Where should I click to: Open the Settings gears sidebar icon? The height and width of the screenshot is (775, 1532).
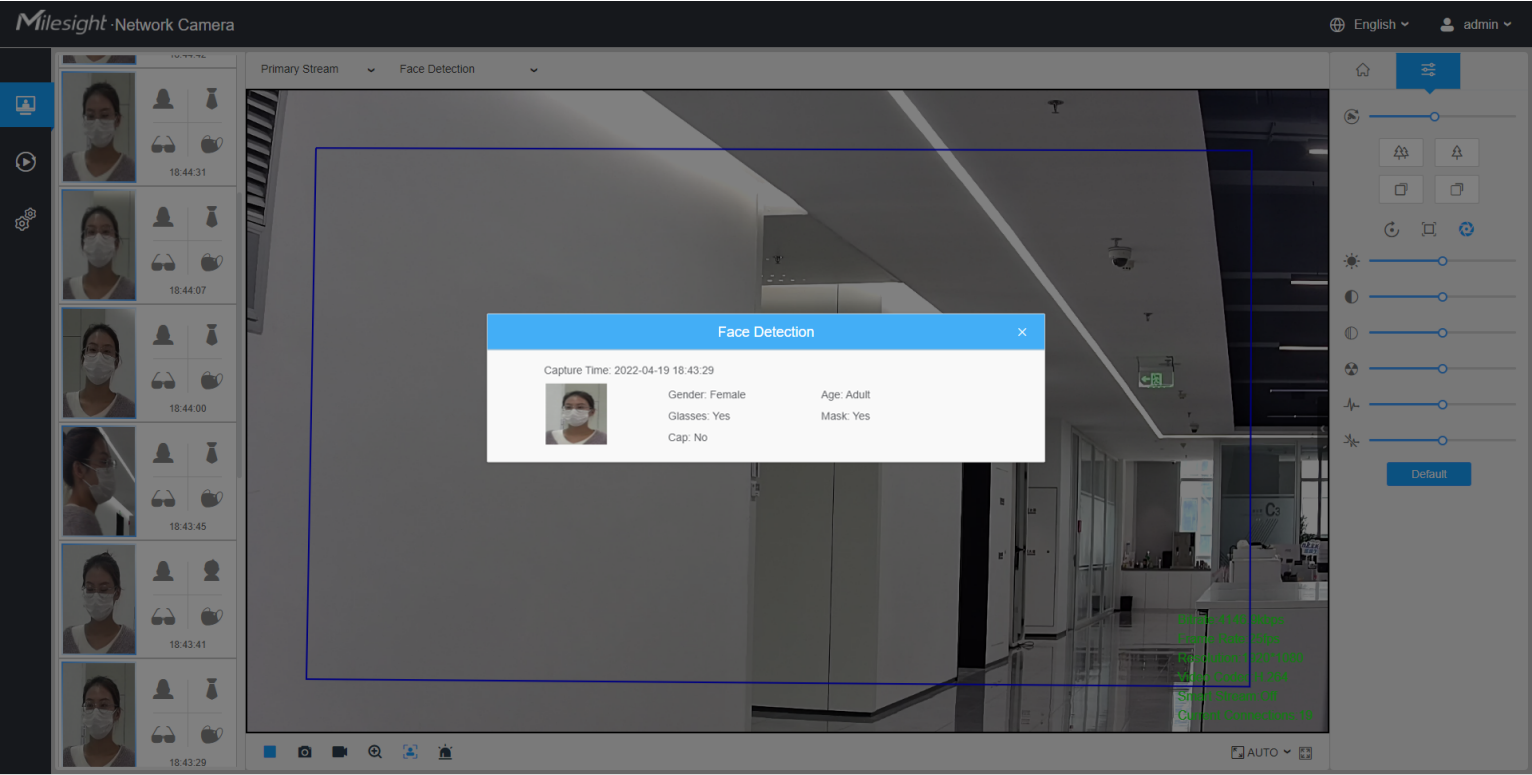tap(26, 219)
